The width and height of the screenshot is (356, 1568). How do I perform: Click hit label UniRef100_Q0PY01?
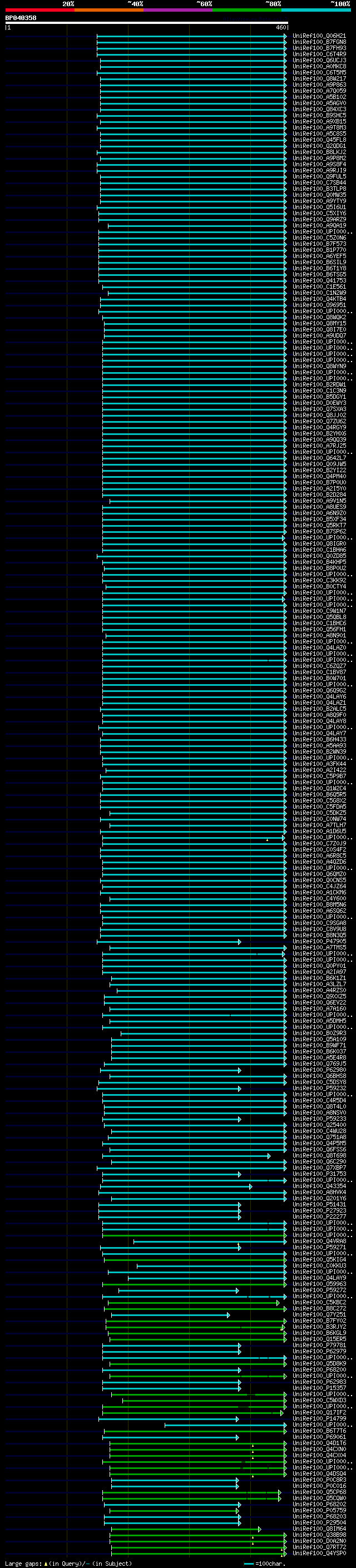(x=319, y=966)
